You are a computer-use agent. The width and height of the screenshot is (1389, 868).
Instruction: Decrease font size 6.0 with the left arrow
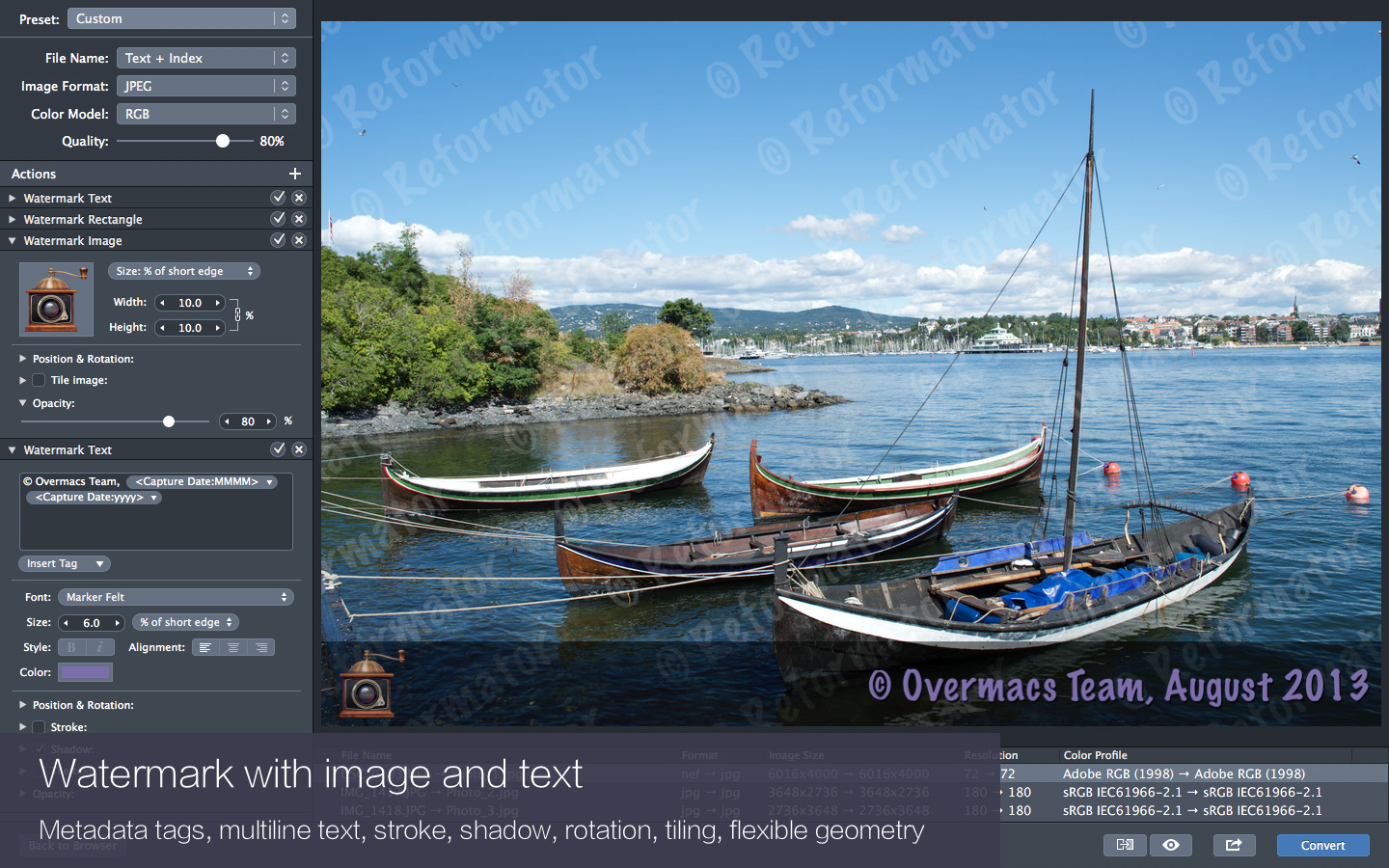[67, 623]
